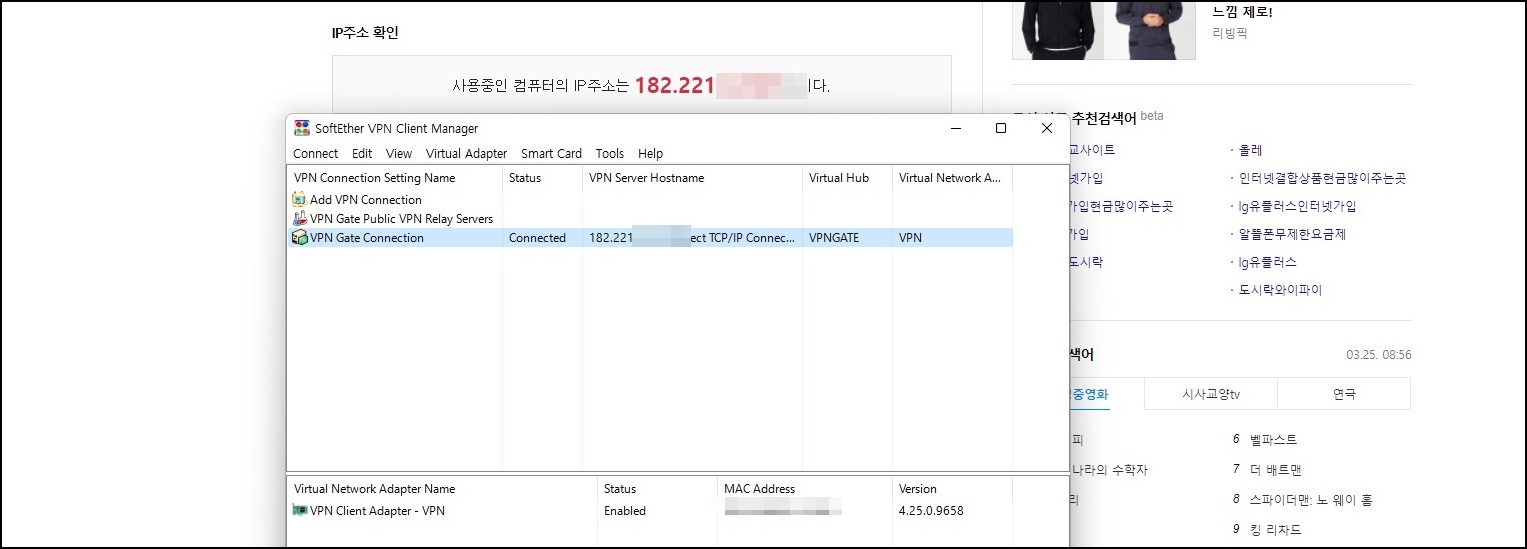Open the View menu
This screenshot has height=549, width=1527.
pyautogui.click(x=399, y=154)
